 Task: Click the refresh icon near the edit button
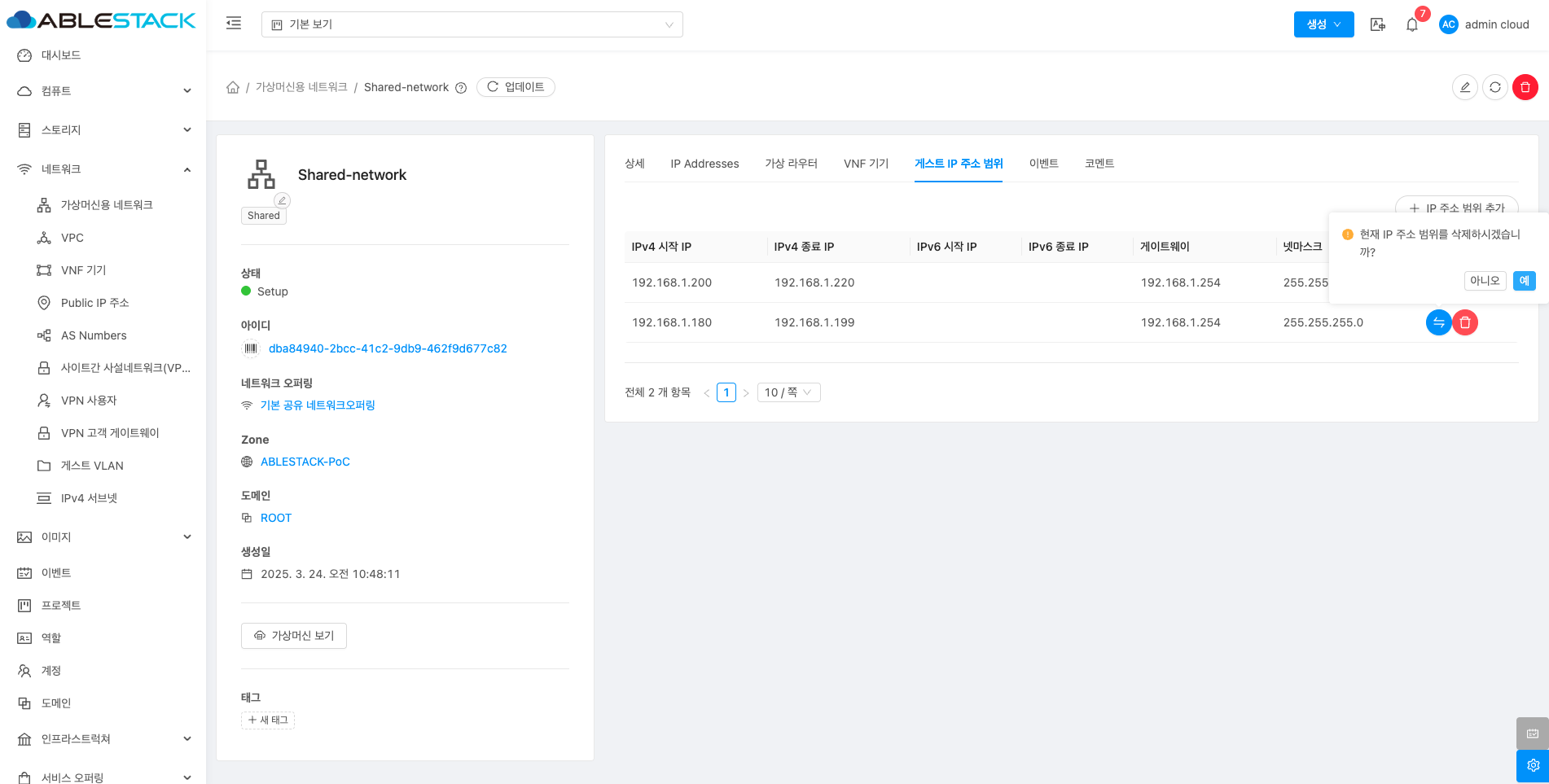(1494, 87)
